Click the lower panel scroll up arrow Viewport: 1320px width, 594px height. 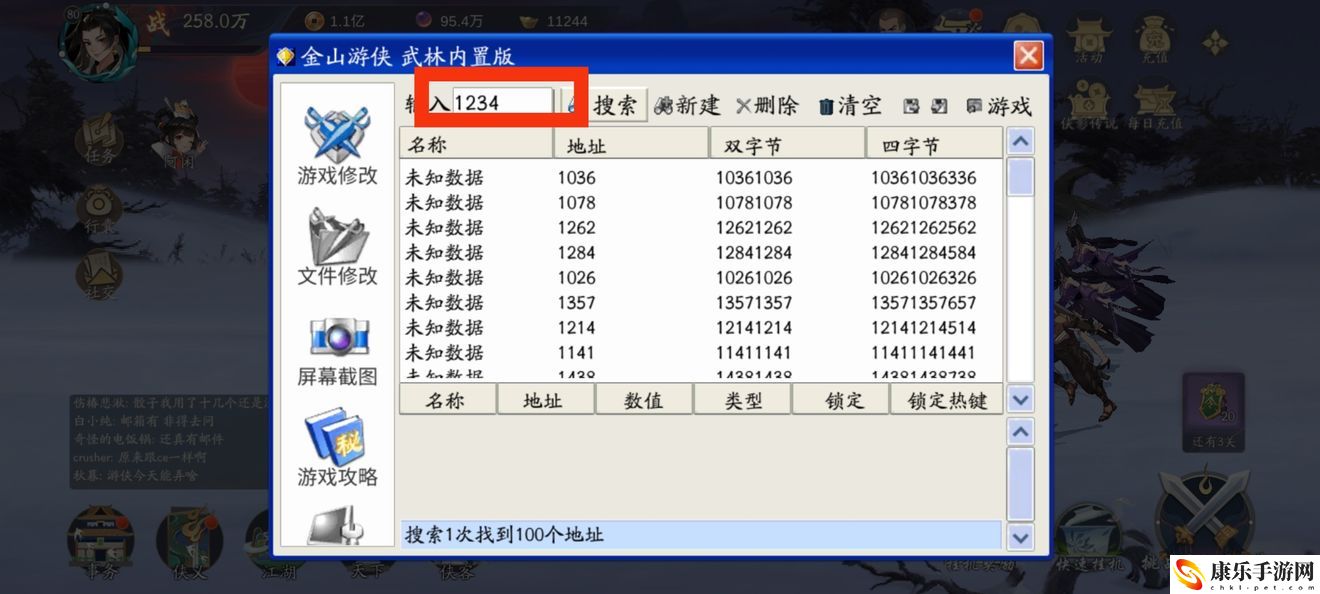click(x=1020, y=433)
